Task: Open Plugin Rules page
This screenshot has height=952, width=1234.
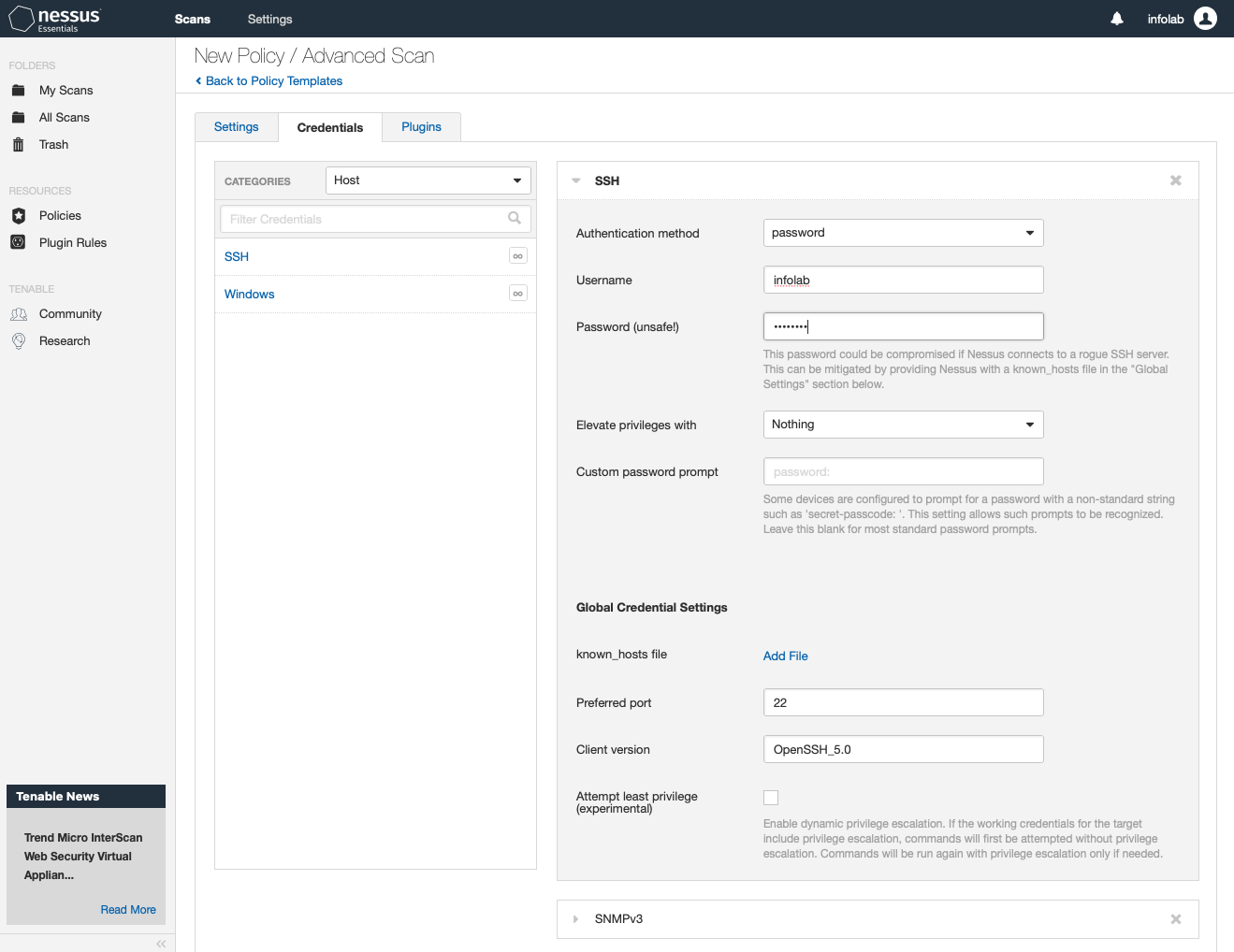Action: [x=73, y=243]
